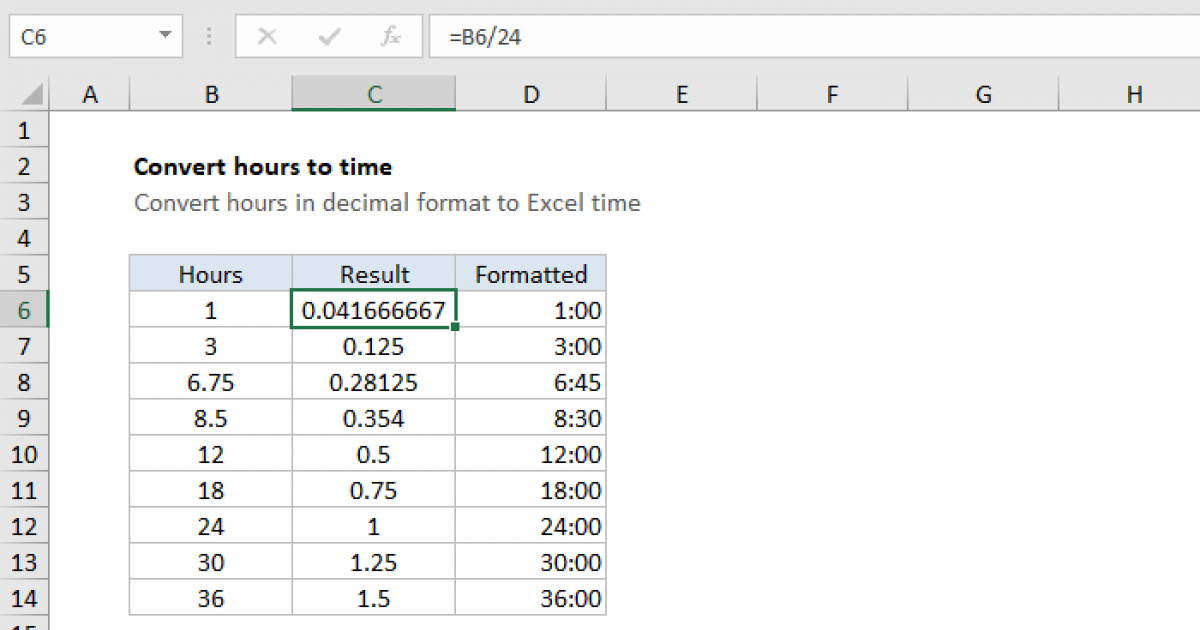Select column C header

pyautogui.click(x=373, y=93)
